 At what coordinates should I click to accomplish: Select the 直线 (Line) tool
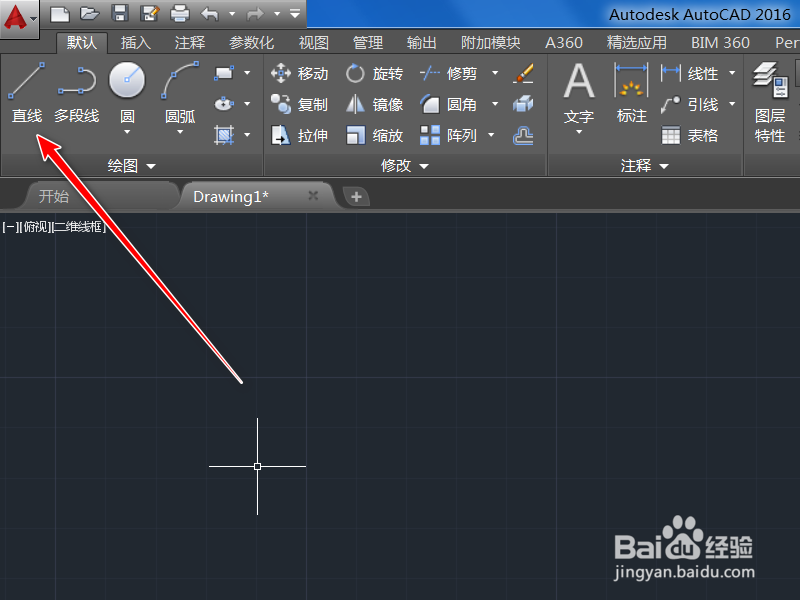27,93
